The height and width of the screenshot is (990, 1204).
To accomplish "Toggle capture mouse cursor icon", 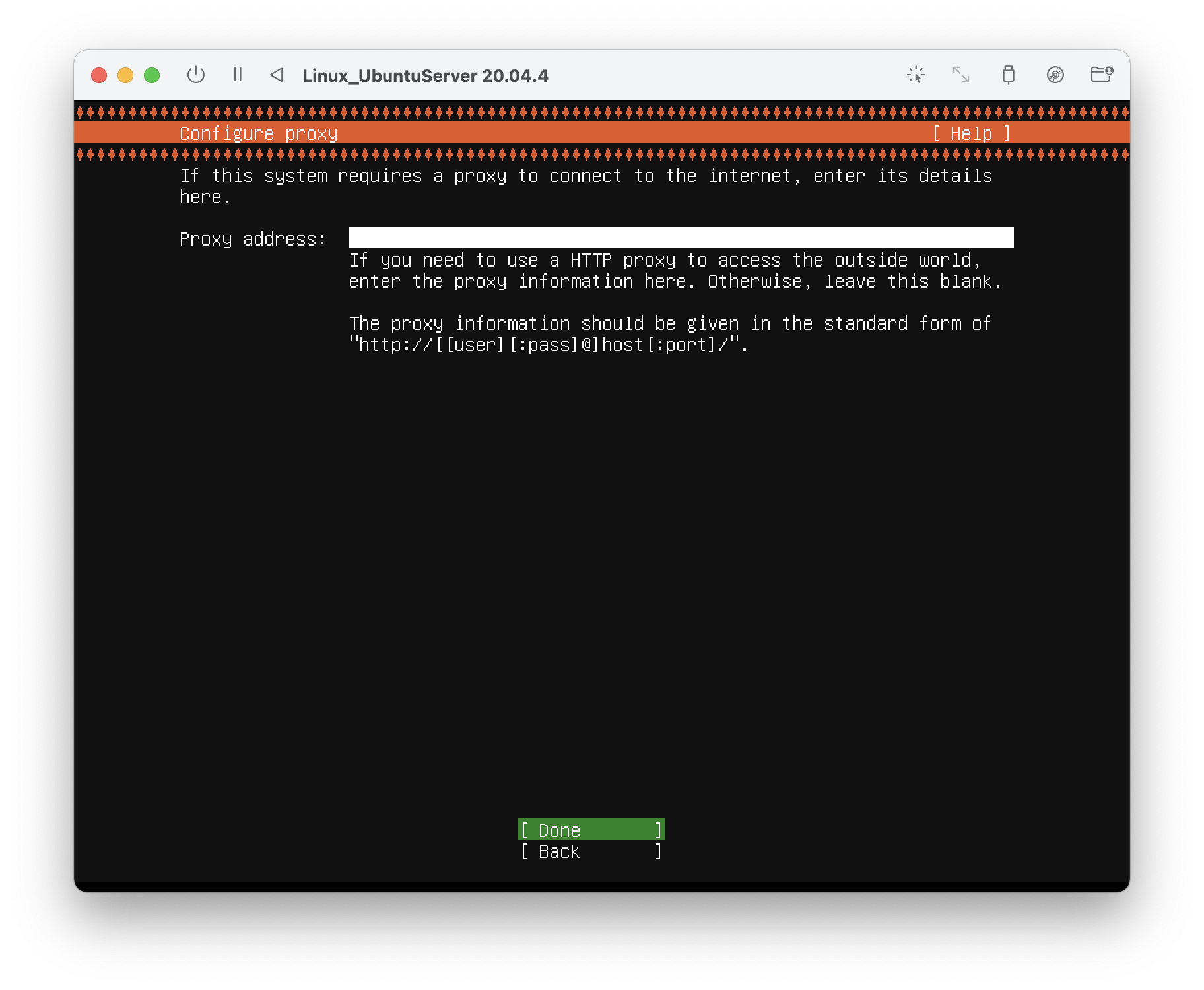I will [916, 75].
